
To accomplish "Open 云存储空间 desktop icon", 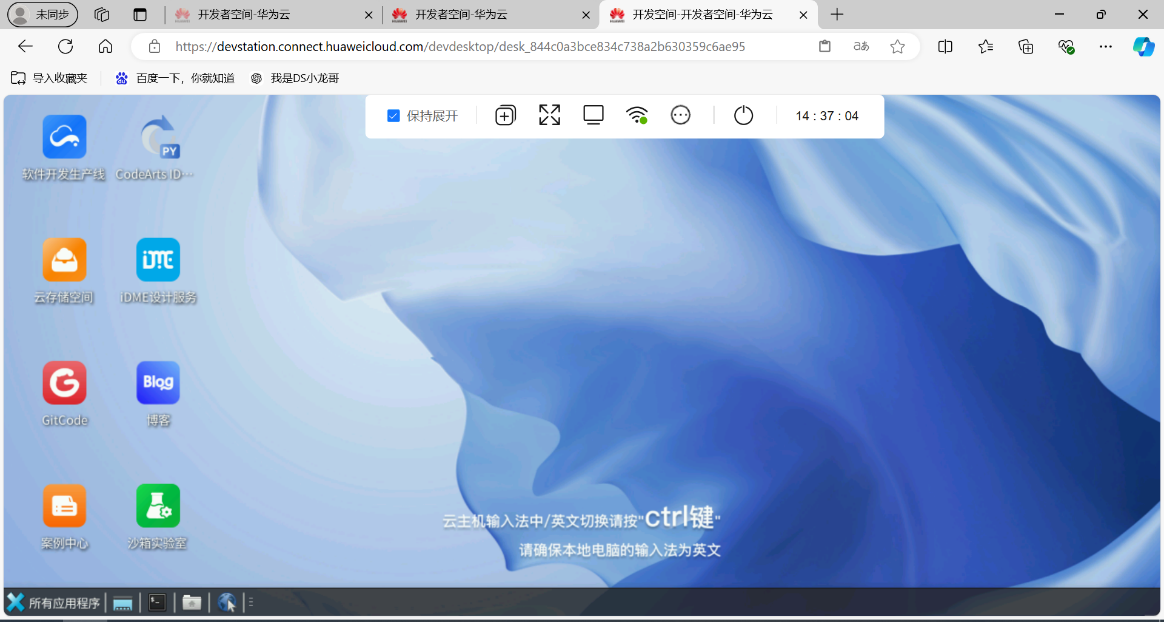I will [x=64, y=271].
